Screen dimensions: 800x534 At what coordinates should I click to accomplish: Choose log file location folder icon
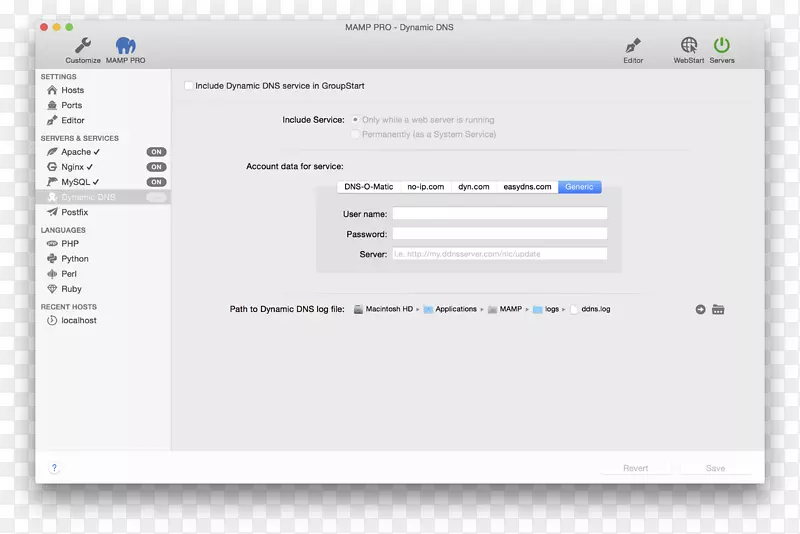[x=718, y=310]
